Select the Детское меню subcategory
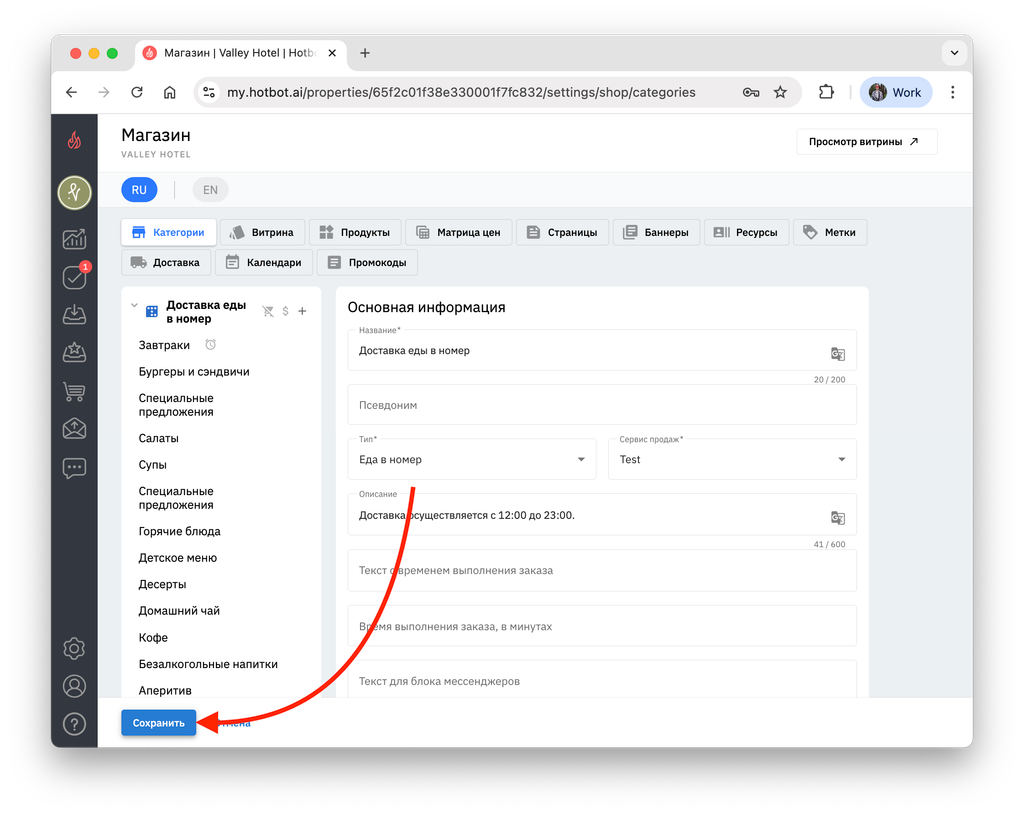 (178, 558)
